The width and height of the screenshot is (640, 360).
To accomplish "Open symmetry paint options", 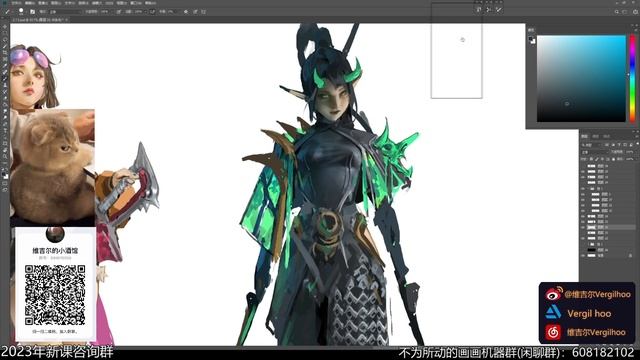I will [204, 12].
